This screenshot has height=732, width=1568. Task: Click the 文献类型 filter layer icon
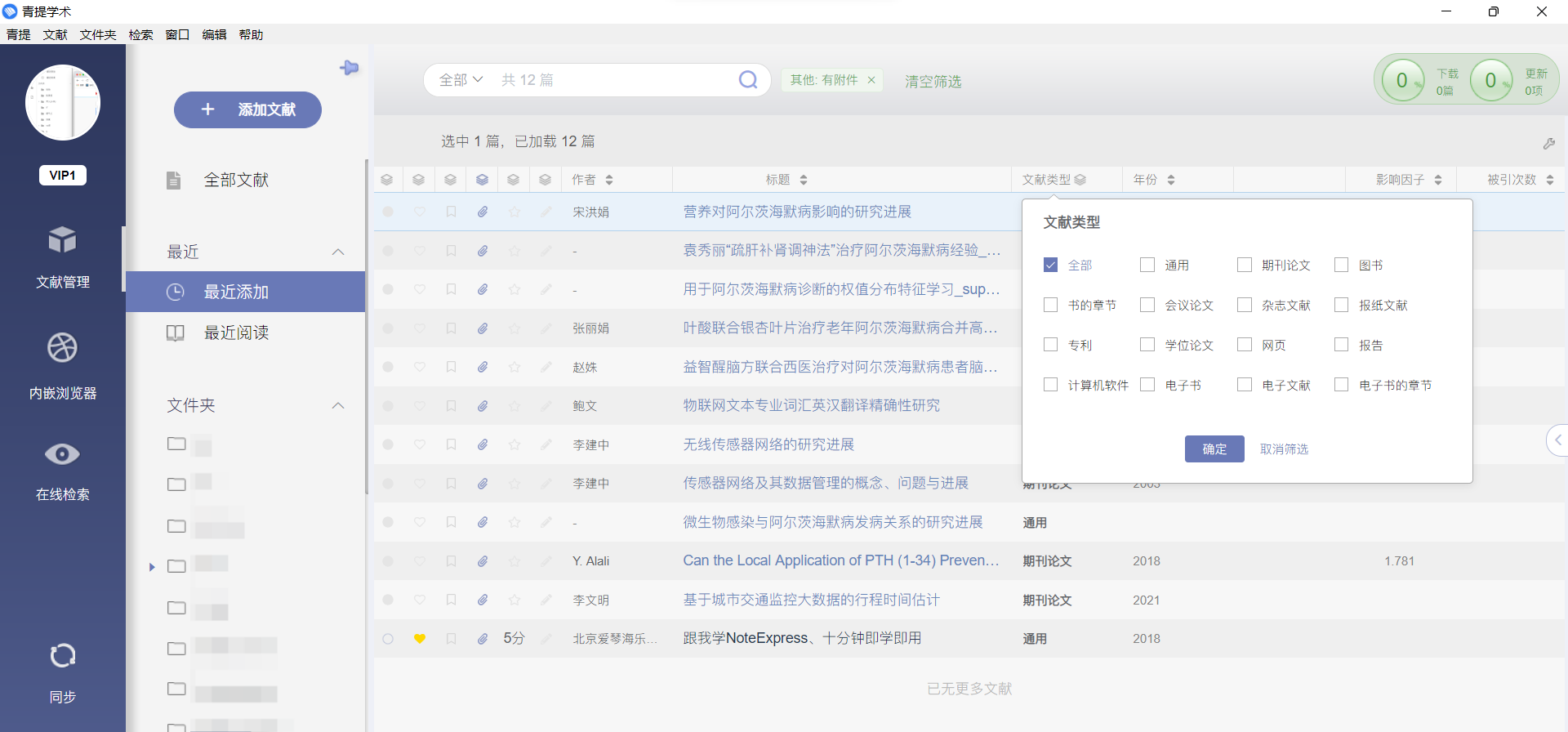click(1080, 180)
